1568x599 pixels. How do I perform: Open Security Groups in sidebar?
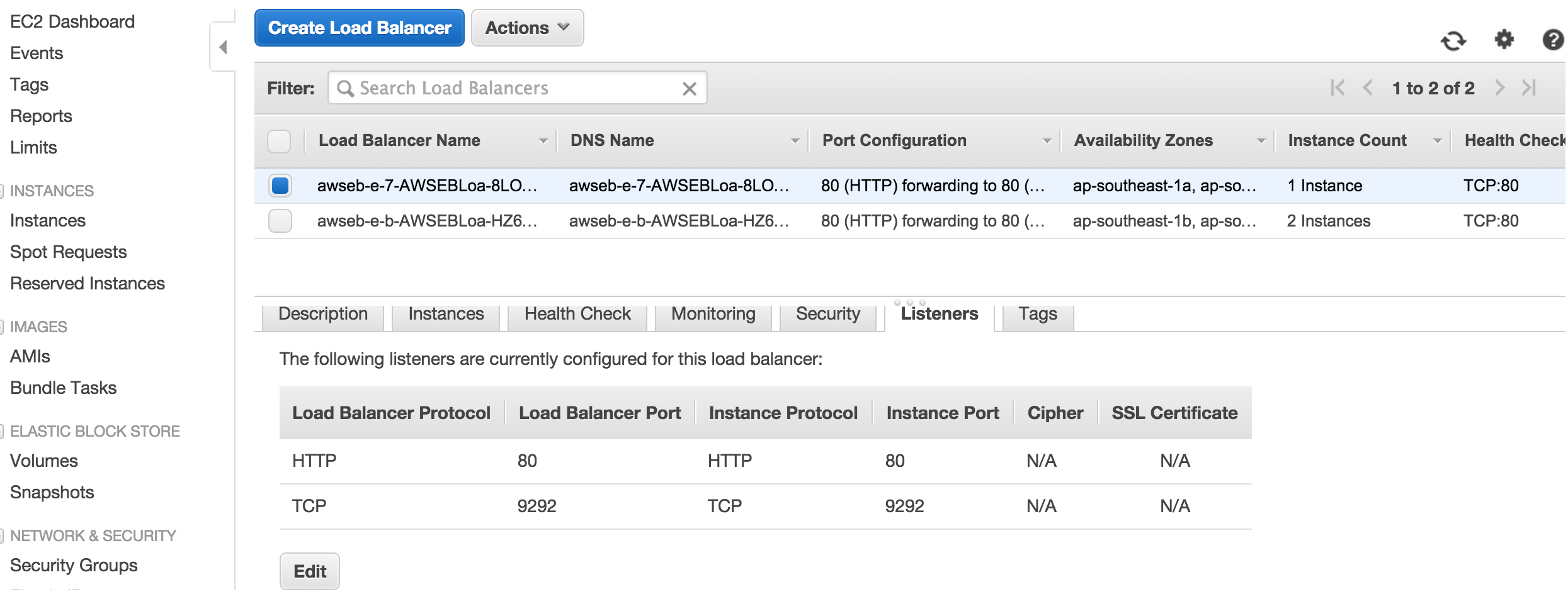pyautogui.click(x=74, y=566)
